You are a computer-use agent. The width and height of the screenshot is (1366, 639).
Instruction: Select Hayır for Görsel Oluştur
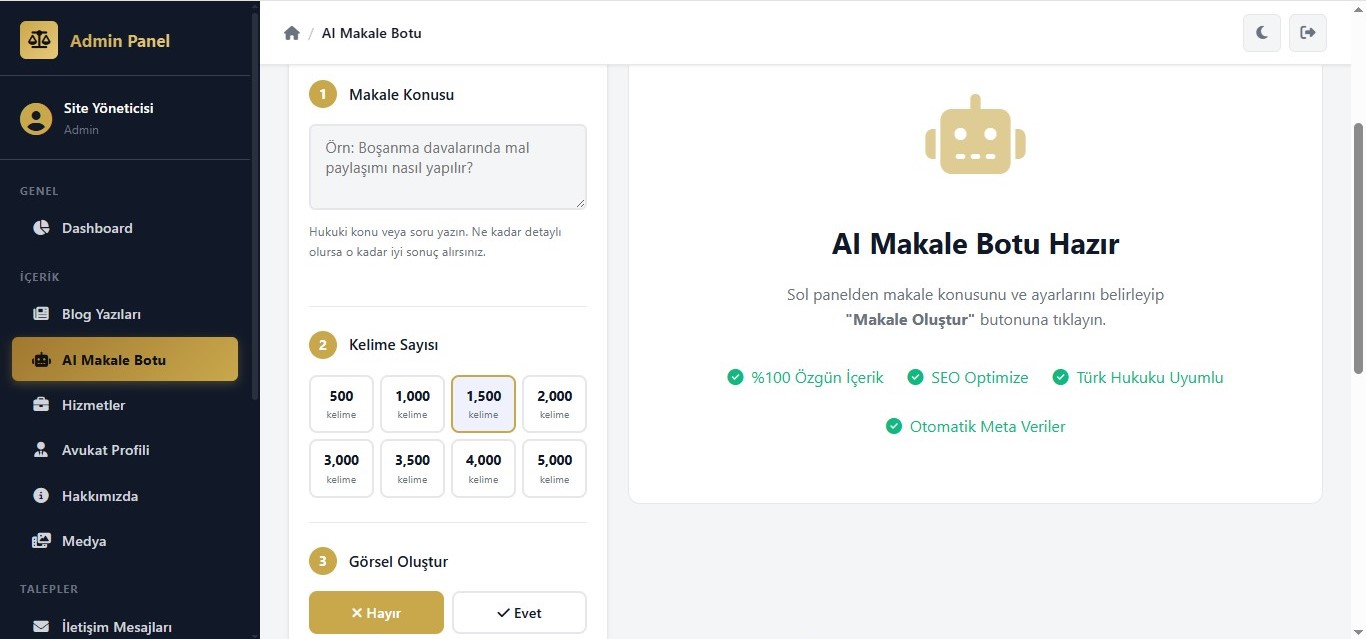pyautogui.click(x=376, y=613)
